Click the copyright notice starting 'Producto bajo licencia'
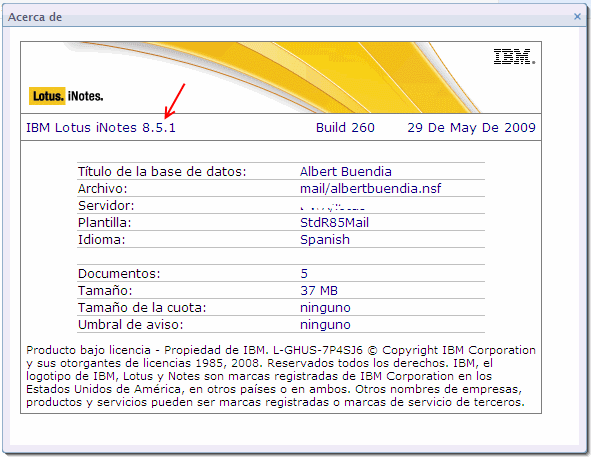This screenshot has width=591, height=457. pyautogui.click(x=281, y=376)
